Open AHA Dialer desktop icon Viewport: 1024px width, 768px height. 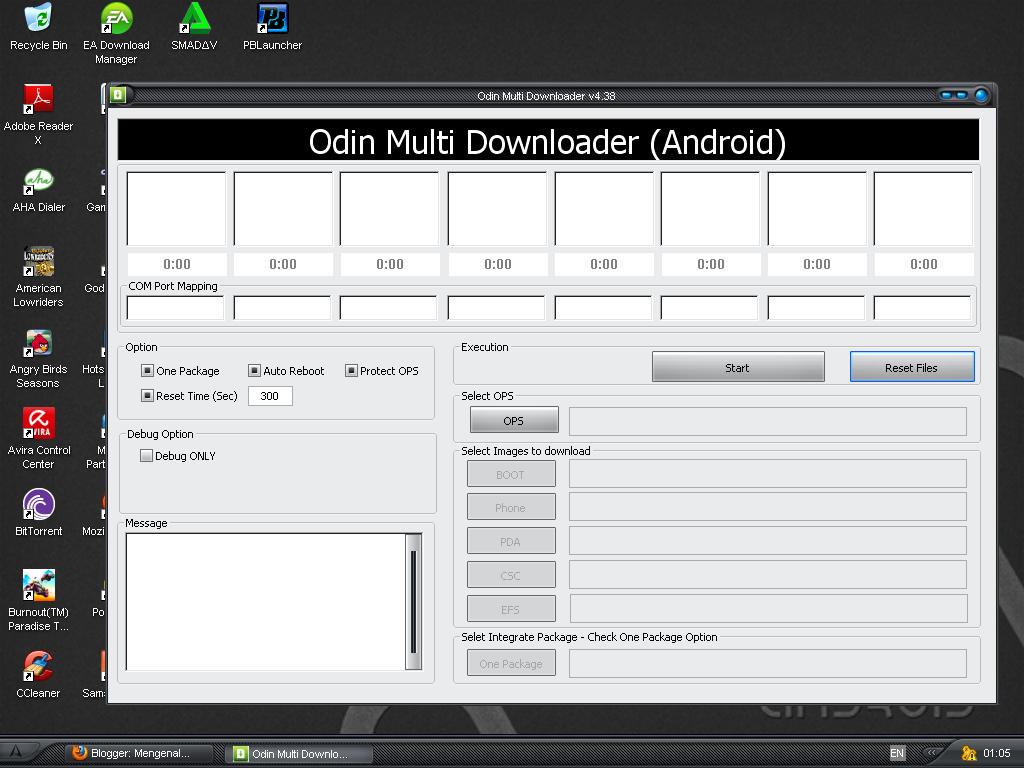click(x=39, y=189)
